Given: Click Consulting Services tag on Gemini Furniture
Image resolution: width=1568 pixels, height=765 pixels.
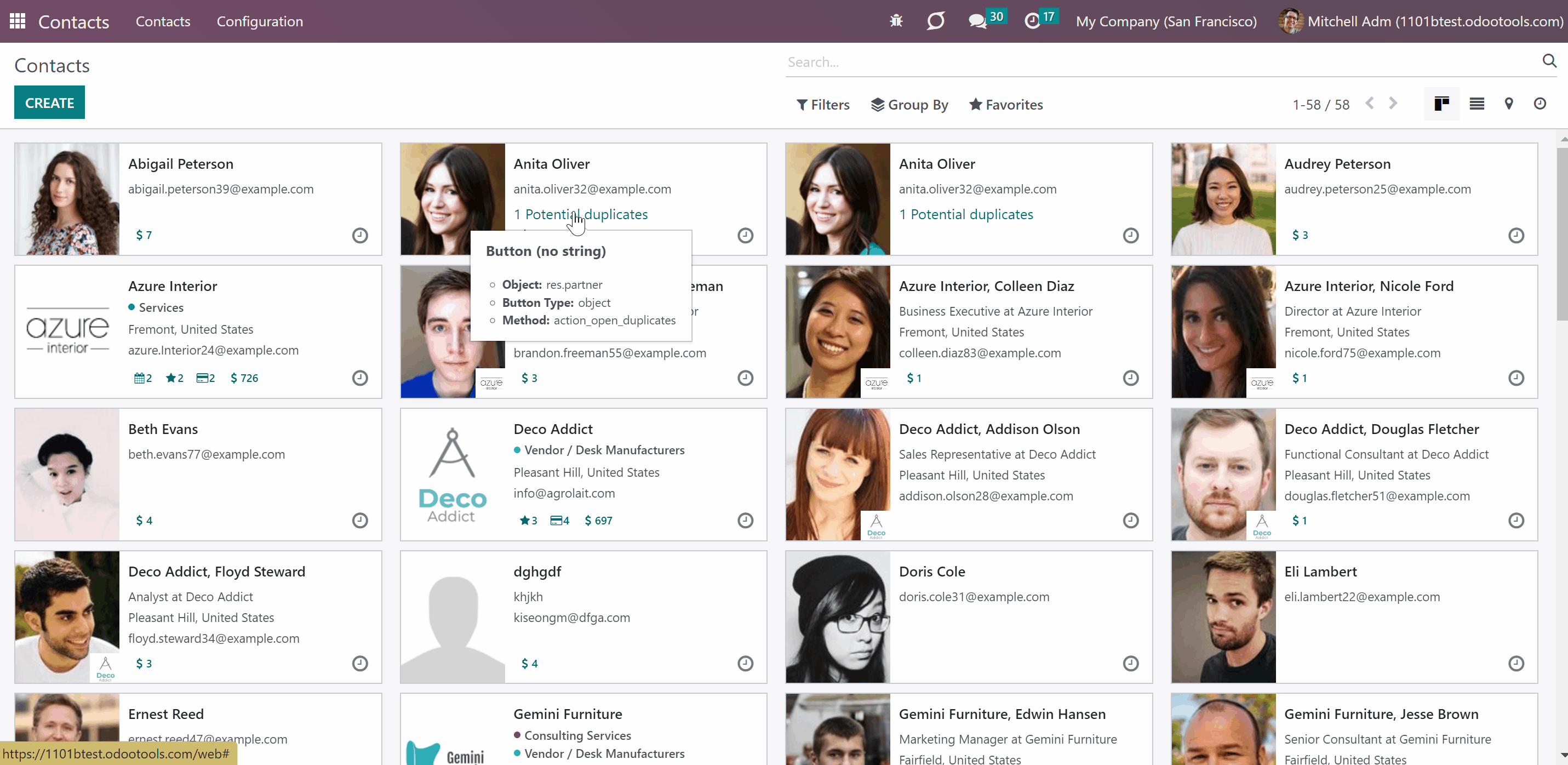Looking at the screenshot, I should (x=572, y=735).
